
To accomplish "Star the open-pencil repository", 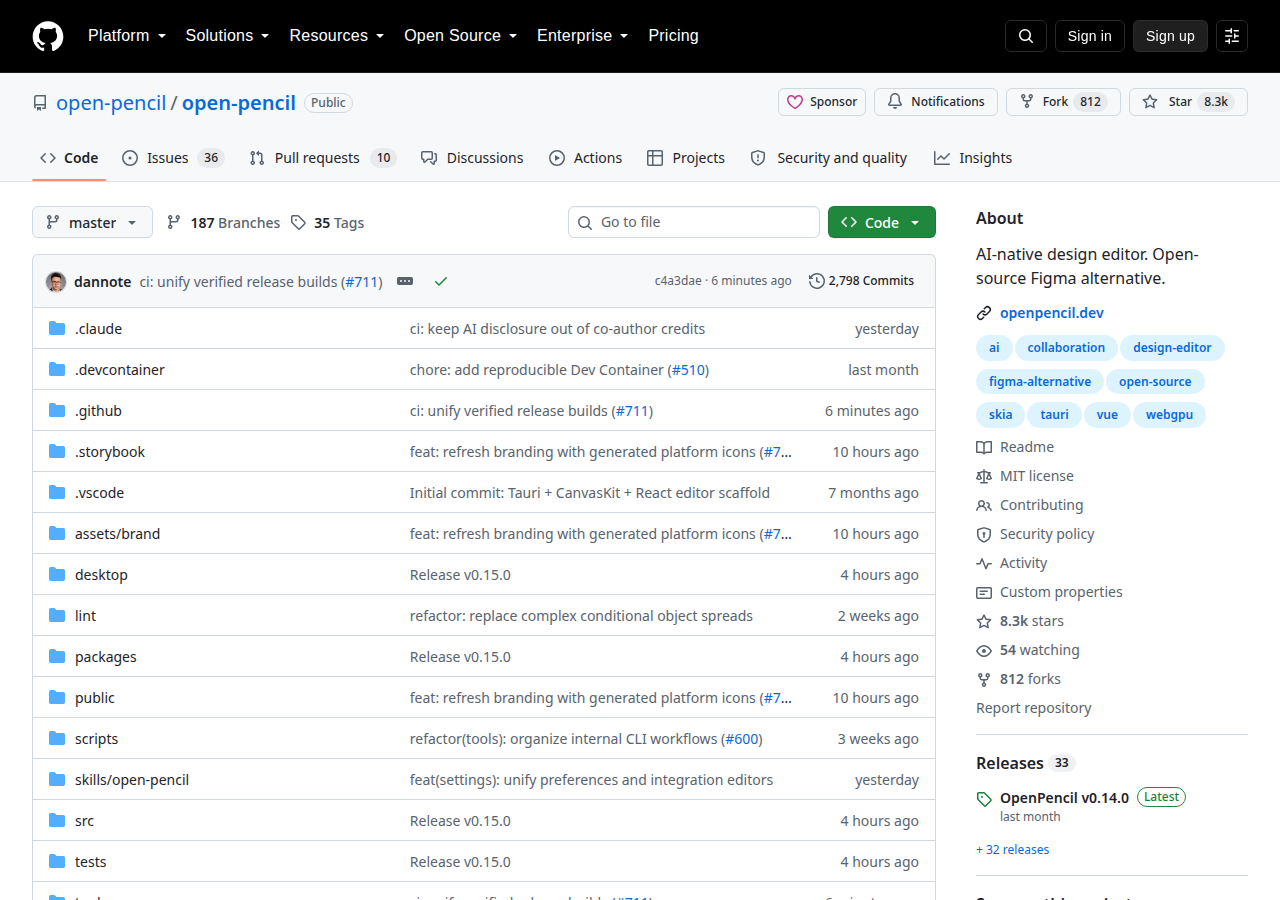I will (1188, 102).
